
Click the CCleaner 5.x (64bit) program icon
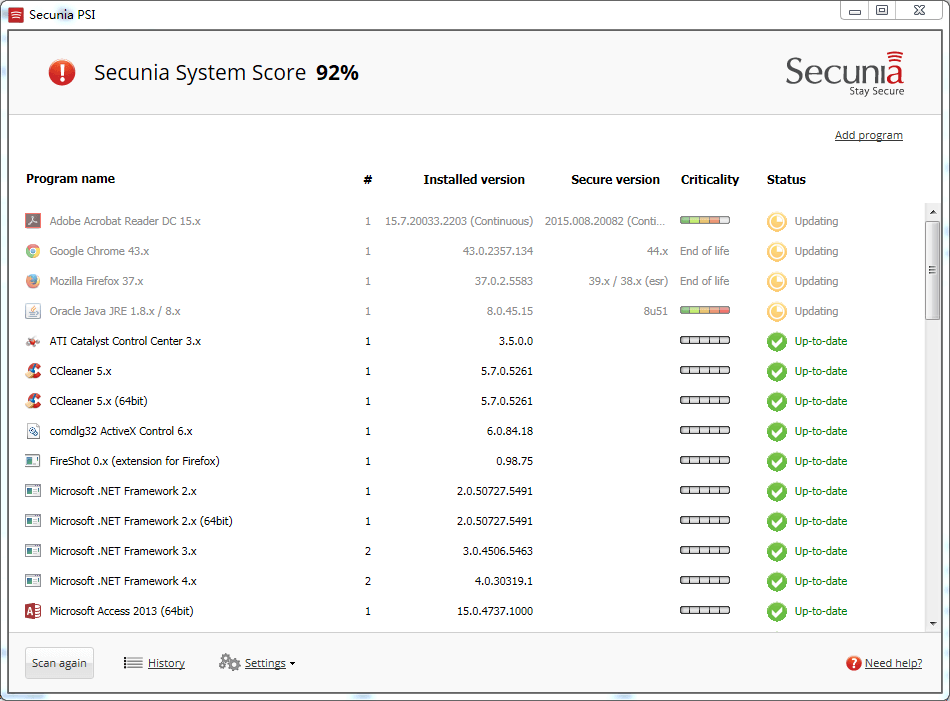click(33, 401)
